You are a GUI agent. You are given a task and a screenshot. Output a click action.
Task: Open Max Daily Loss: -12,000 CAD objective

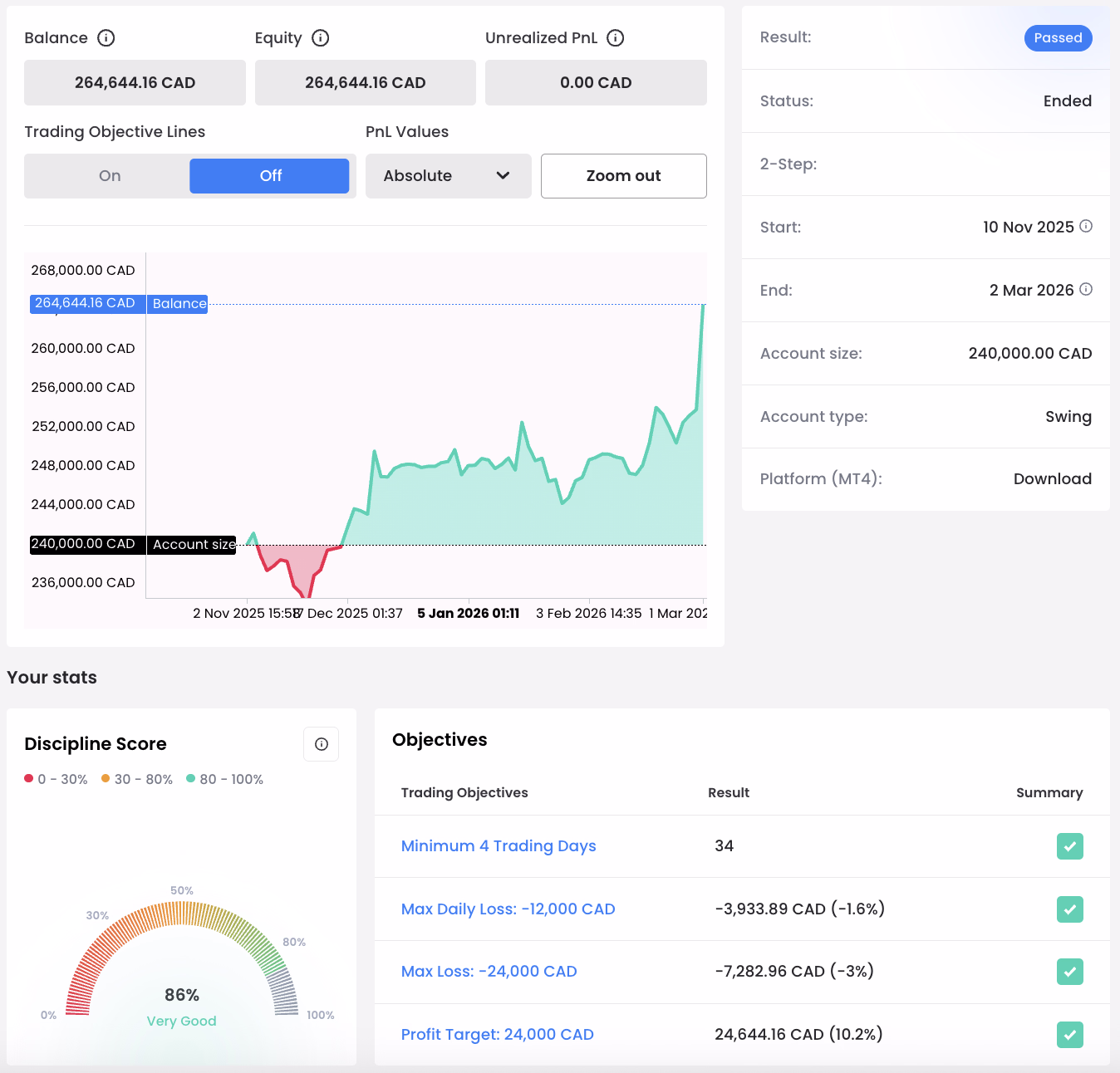coord(508,909)
